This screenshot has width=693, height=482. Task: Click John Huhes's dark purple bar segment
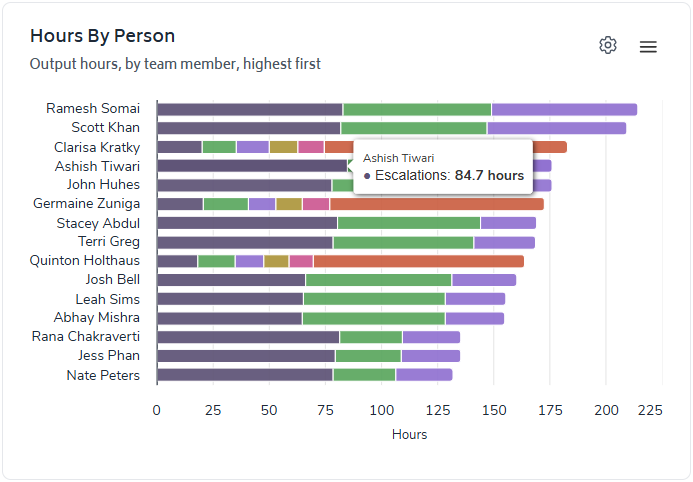244,185
